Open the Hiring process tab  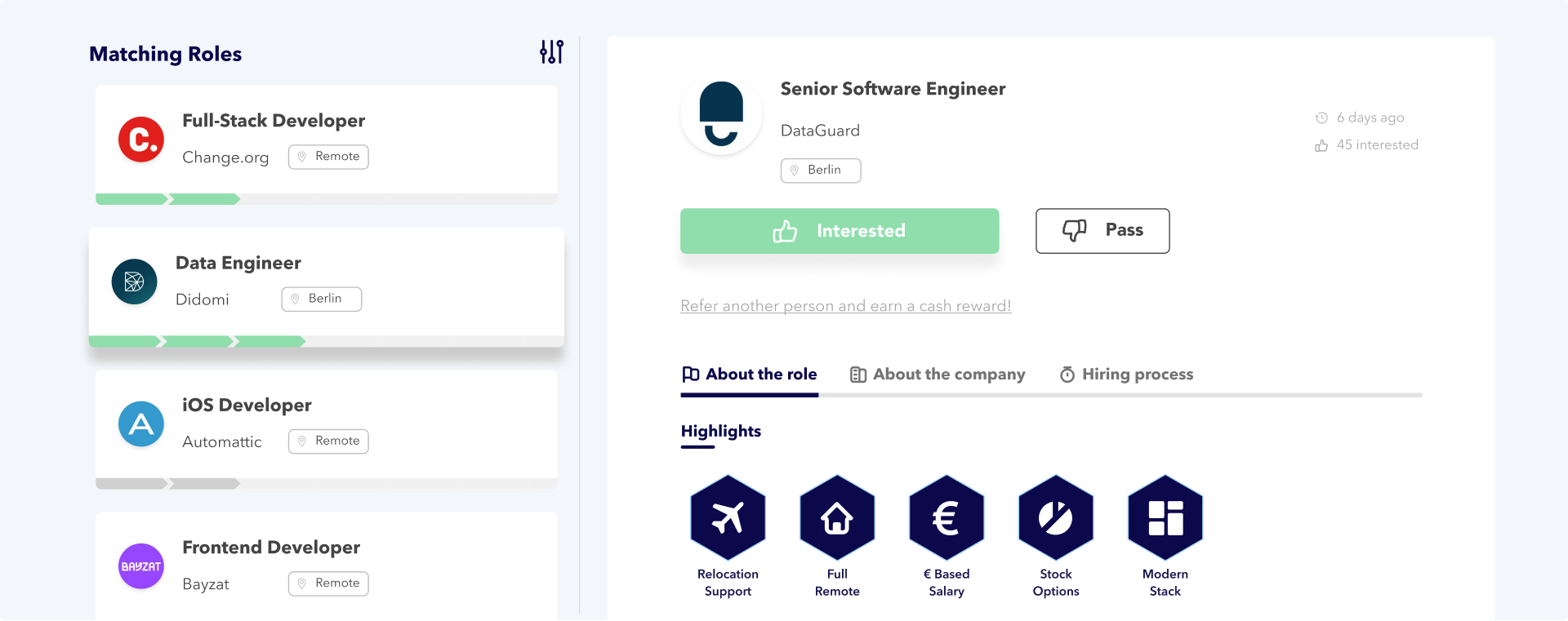[x=1126, y=375]
